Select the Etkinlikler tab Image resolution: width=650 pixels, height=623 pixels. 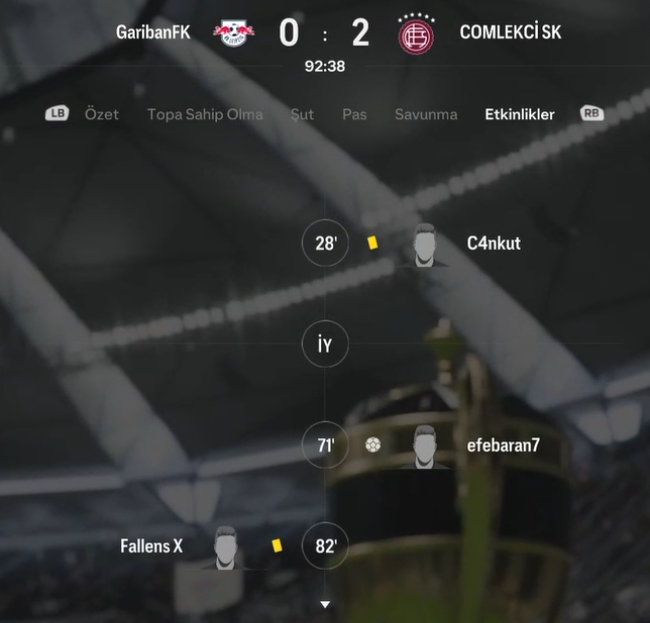(519, 114)
